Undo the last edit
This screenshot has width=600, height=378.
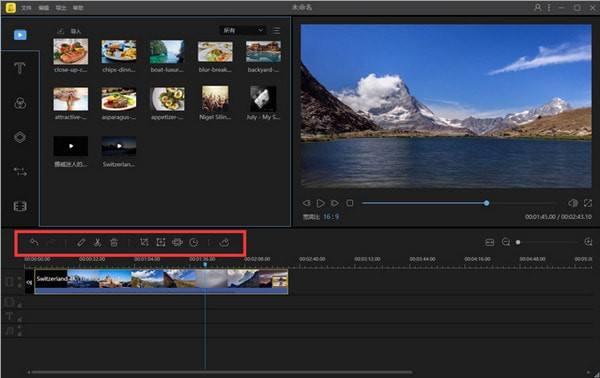34,242
